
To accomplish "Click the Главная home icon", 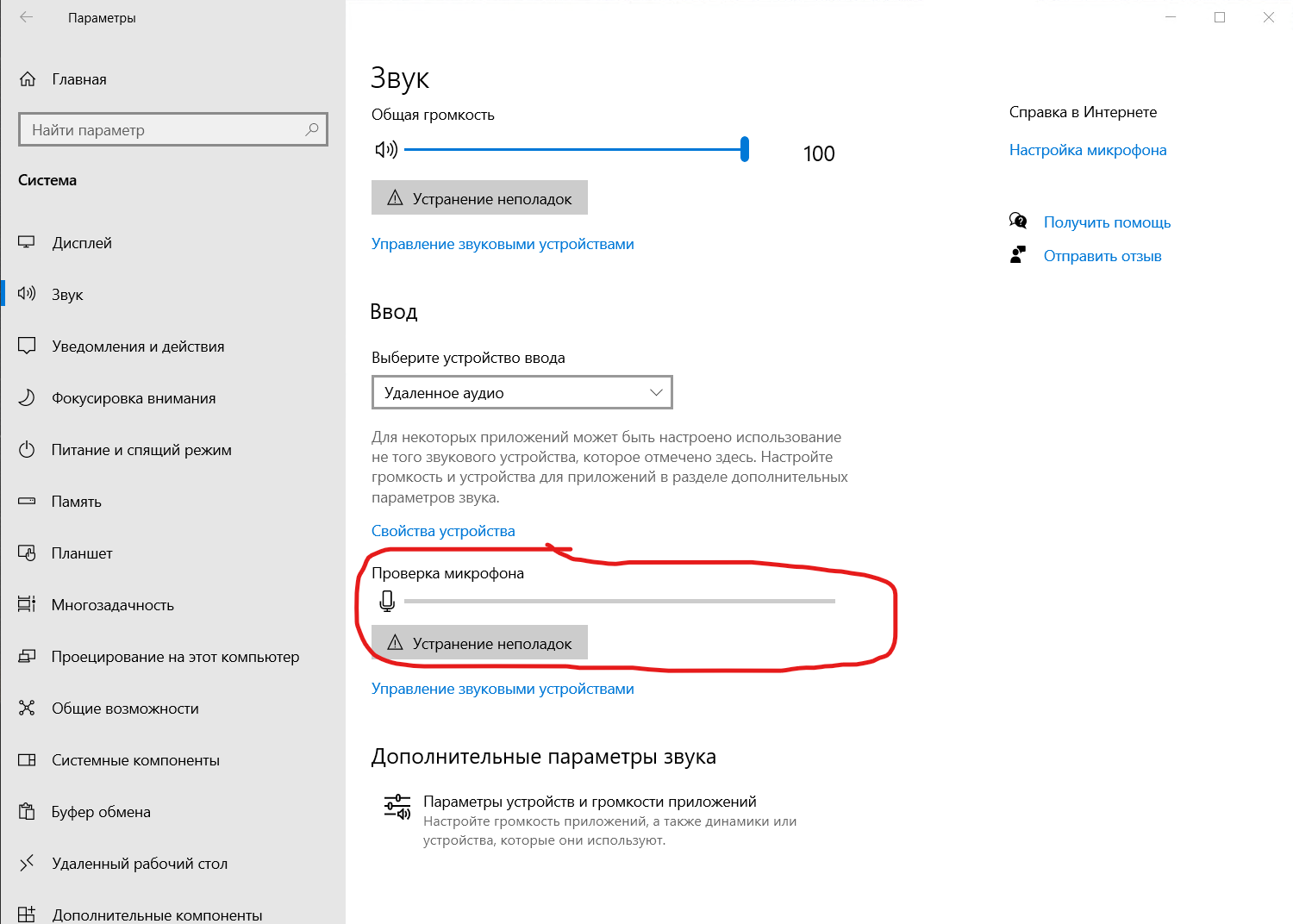I will [28, 79].
